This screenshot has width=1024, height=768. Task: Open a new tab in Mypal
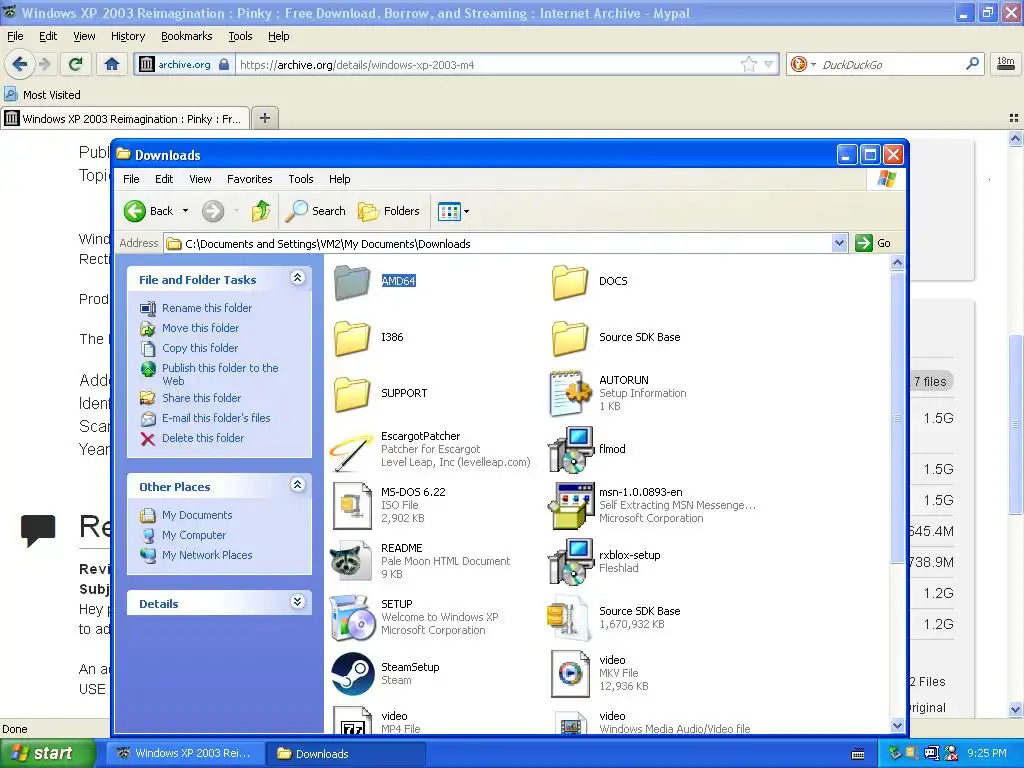coord(264,118)
